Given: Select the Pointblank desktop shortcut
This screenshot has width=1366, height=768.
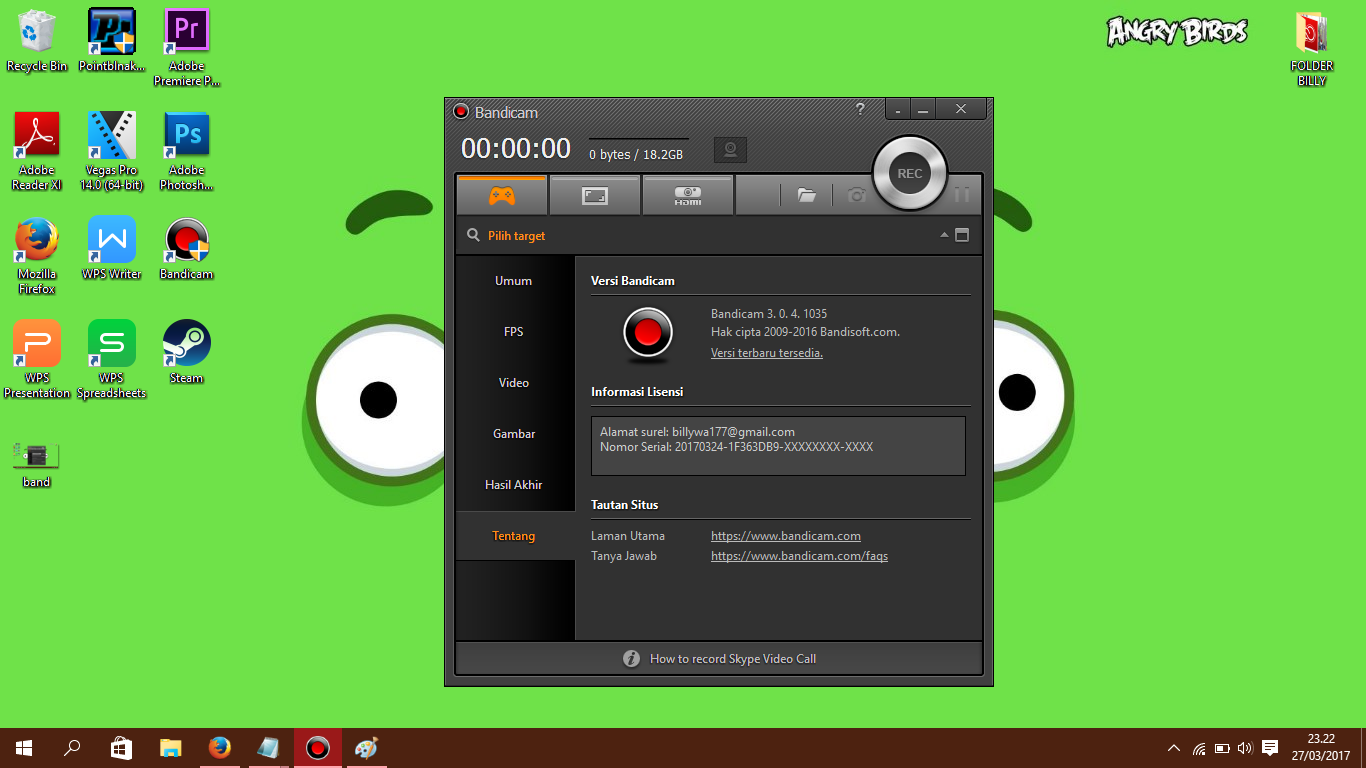Looking at the screenshot, I should coord(112,41).
